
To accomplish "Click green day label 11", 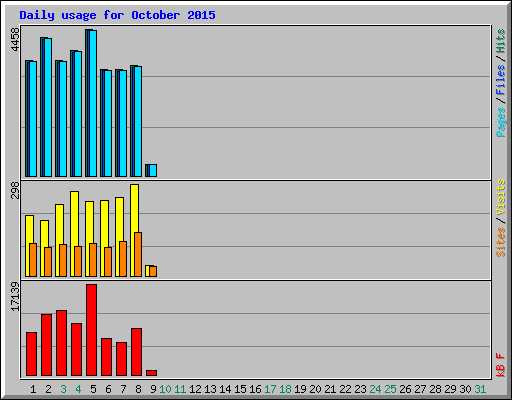I will 180,389.
